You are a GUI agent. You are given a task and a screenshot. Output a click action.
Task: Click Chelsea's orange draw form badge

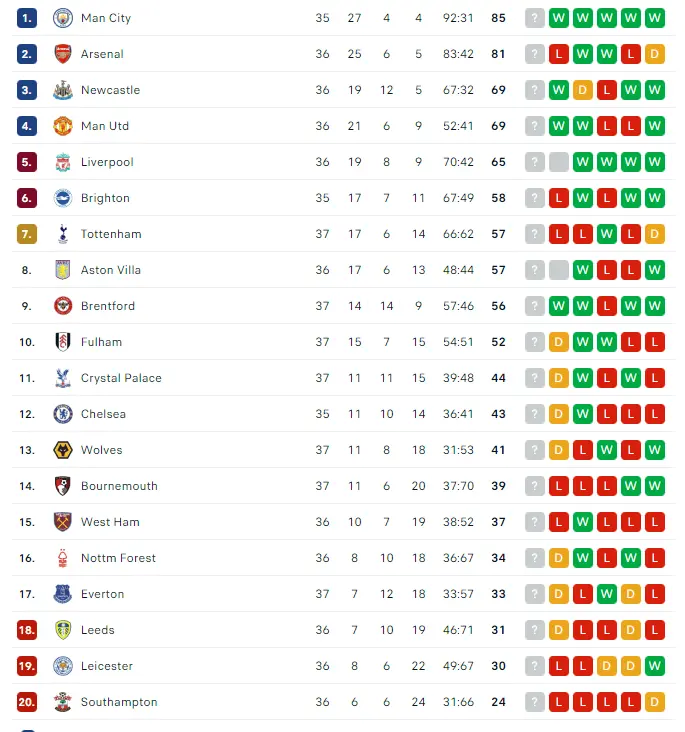[x=559, y=414]
